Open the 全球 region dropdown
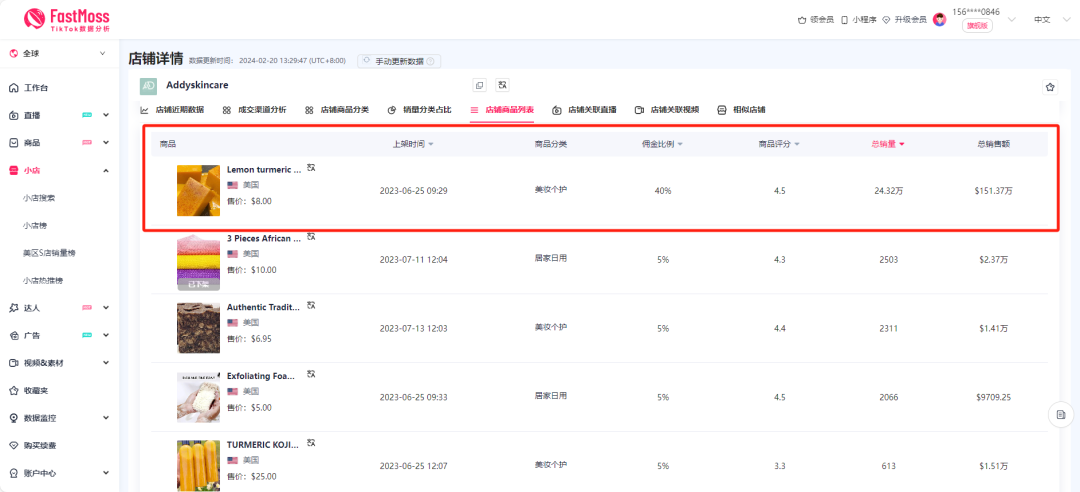 pyautogui.click(x=59, y=54)
